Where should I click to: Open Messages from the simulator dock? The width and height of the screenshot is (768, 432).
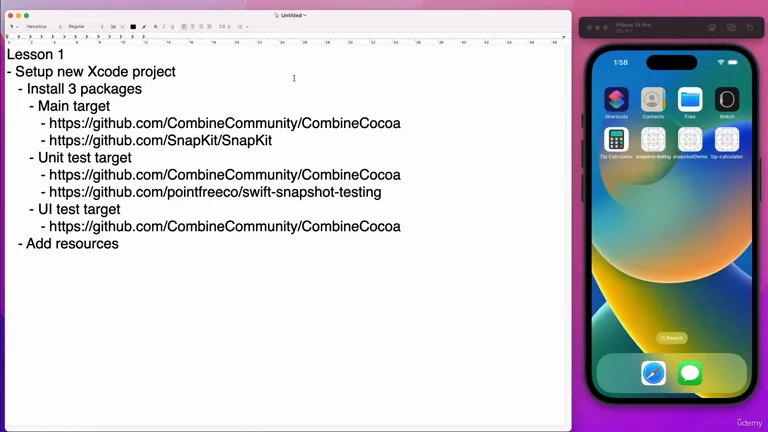click(690, 373)
